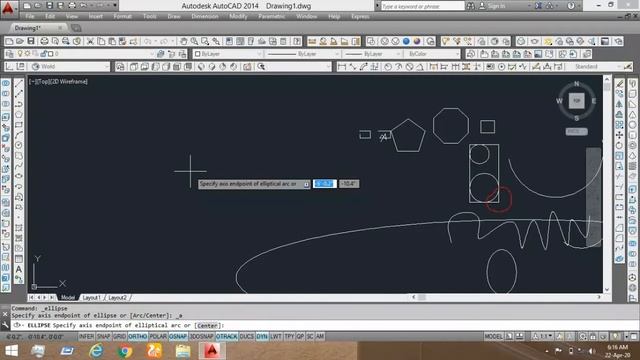Click the command line wrench customize icon
The width and height of the screenshot is (640, 360).
5,325
